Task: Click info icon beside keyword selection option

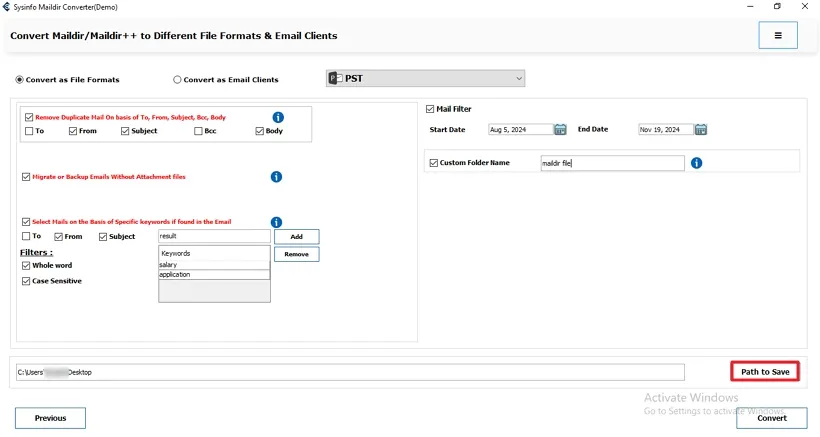Action: [x=276, y=222]
